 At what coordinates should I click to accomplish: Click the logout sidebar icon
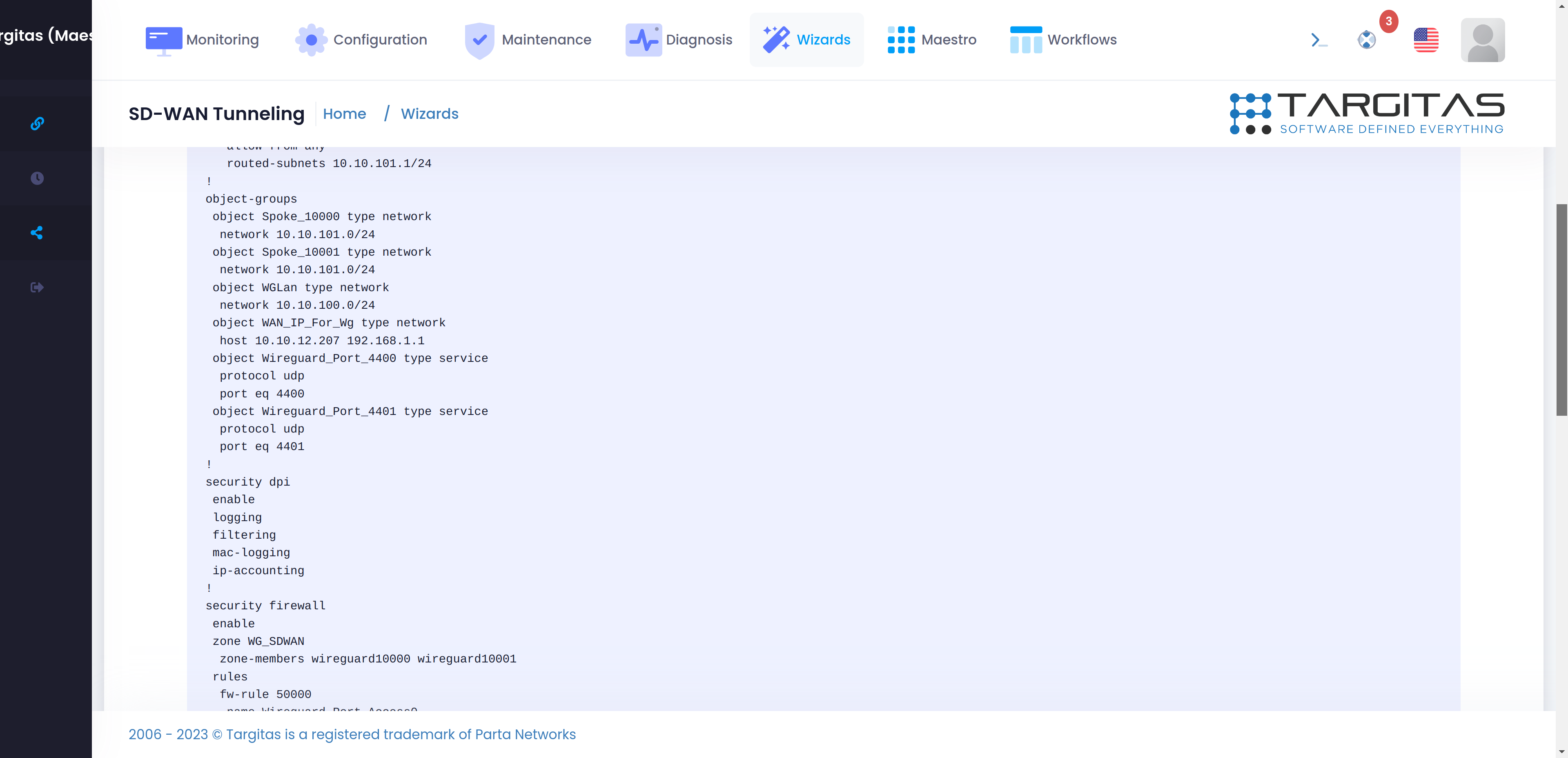pos(37,287)
